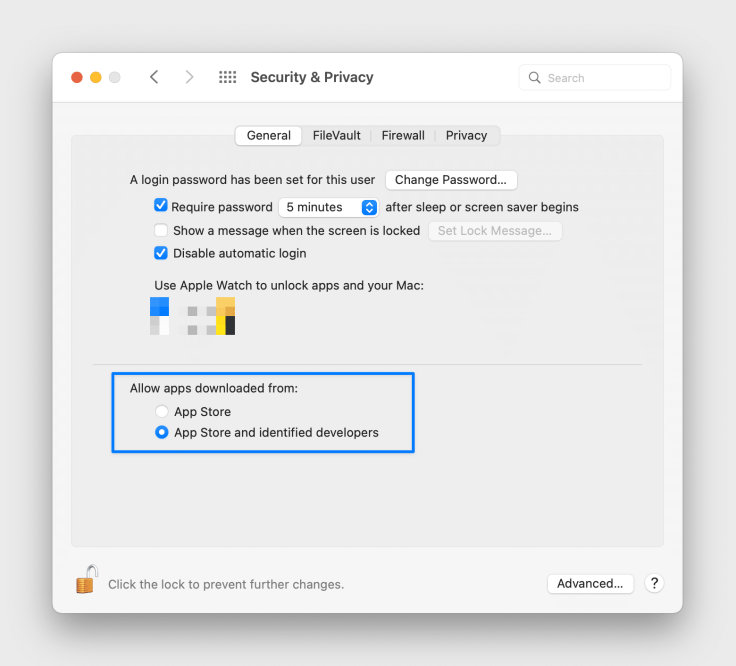Click the Change Password... button
The width and height of the screenshot is (736, 666).
[451, 180]
